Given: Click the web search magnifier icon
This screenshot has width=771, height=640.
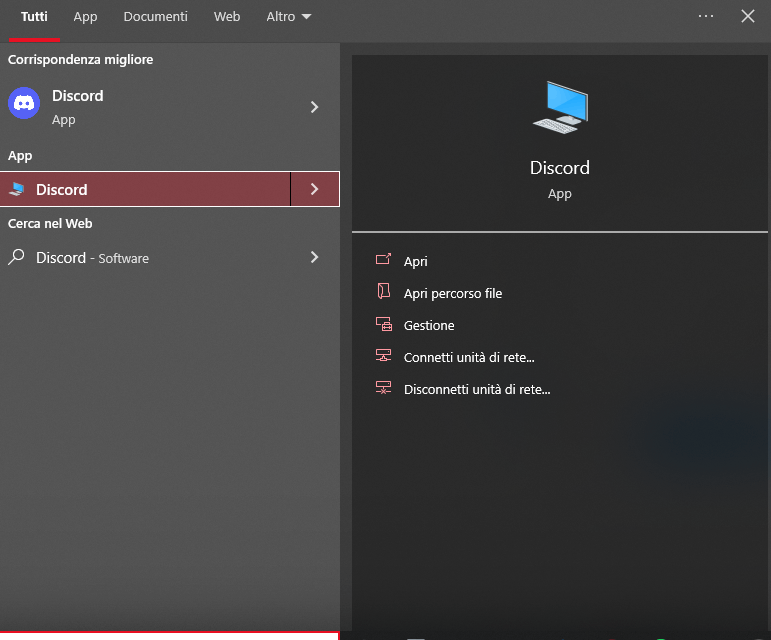Looking at the screenshot, I should tap(16, 257).
